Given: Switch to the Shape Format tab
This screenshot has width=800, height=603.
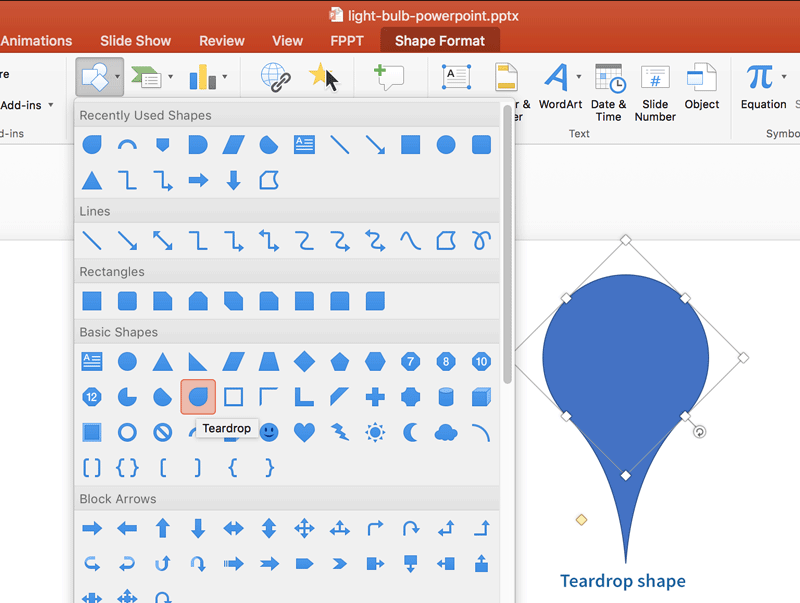Looking at the screenshot, I should pyautogui.click(x=439, y=40).
